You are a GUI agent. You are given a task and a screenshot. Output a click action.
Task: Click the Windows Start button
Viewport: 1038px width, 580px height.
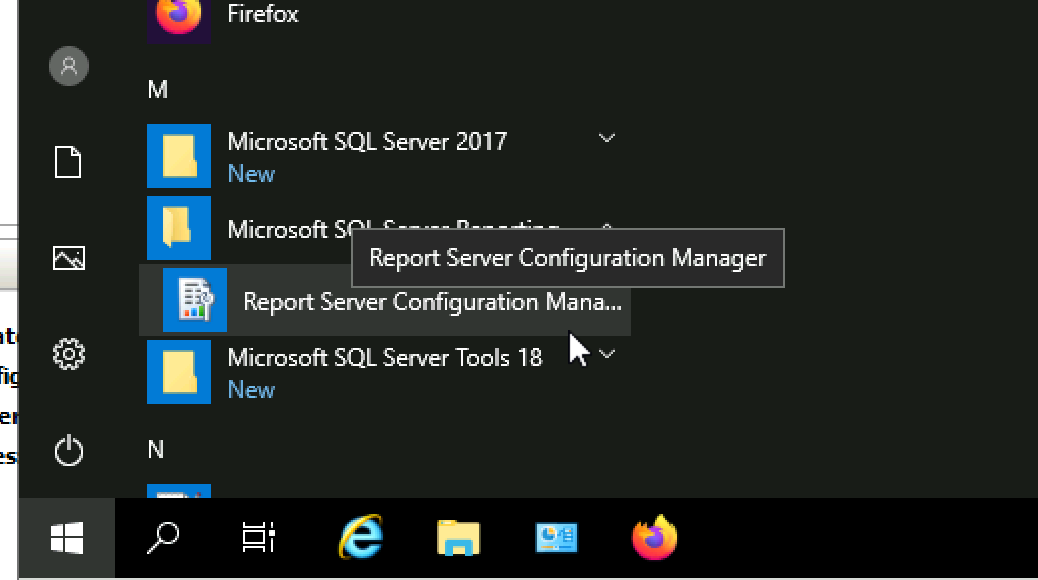(67, 538)
